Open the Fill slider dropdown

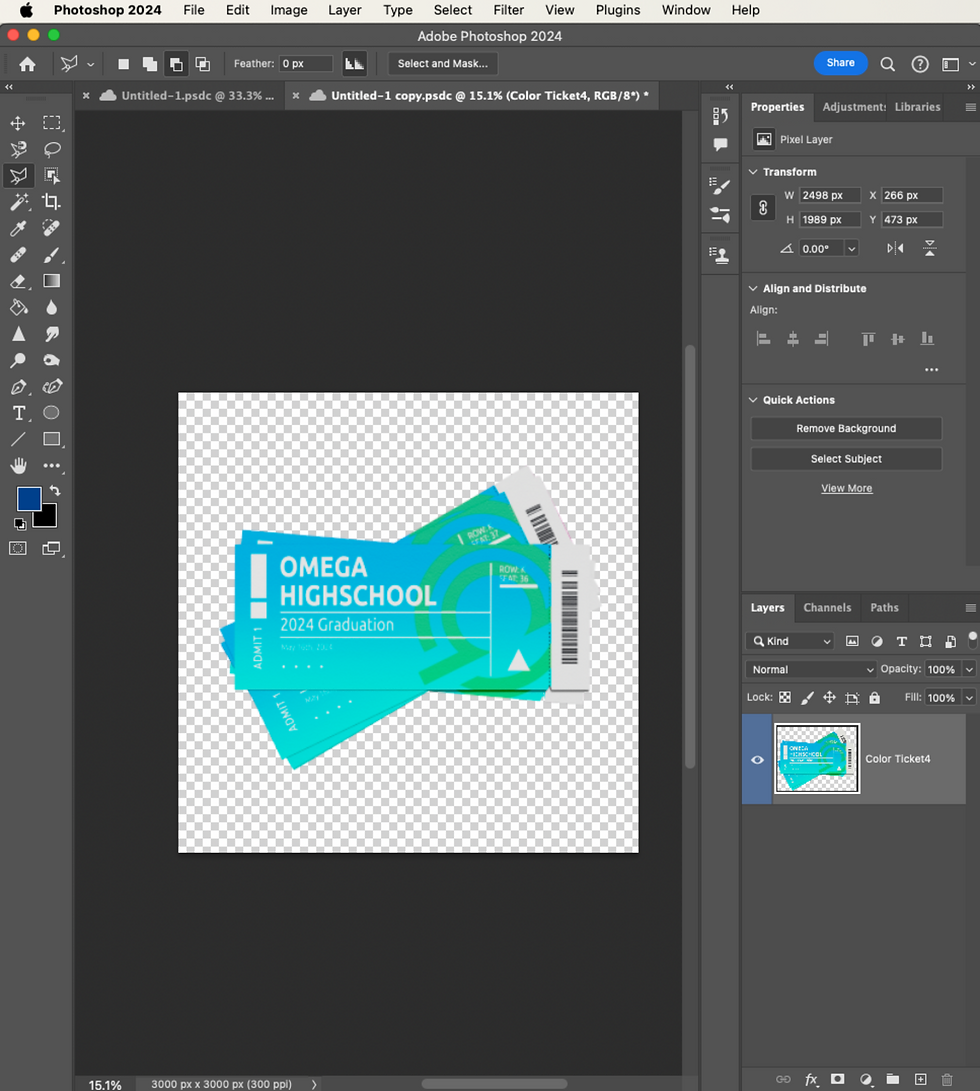click(x=969, y=697)
